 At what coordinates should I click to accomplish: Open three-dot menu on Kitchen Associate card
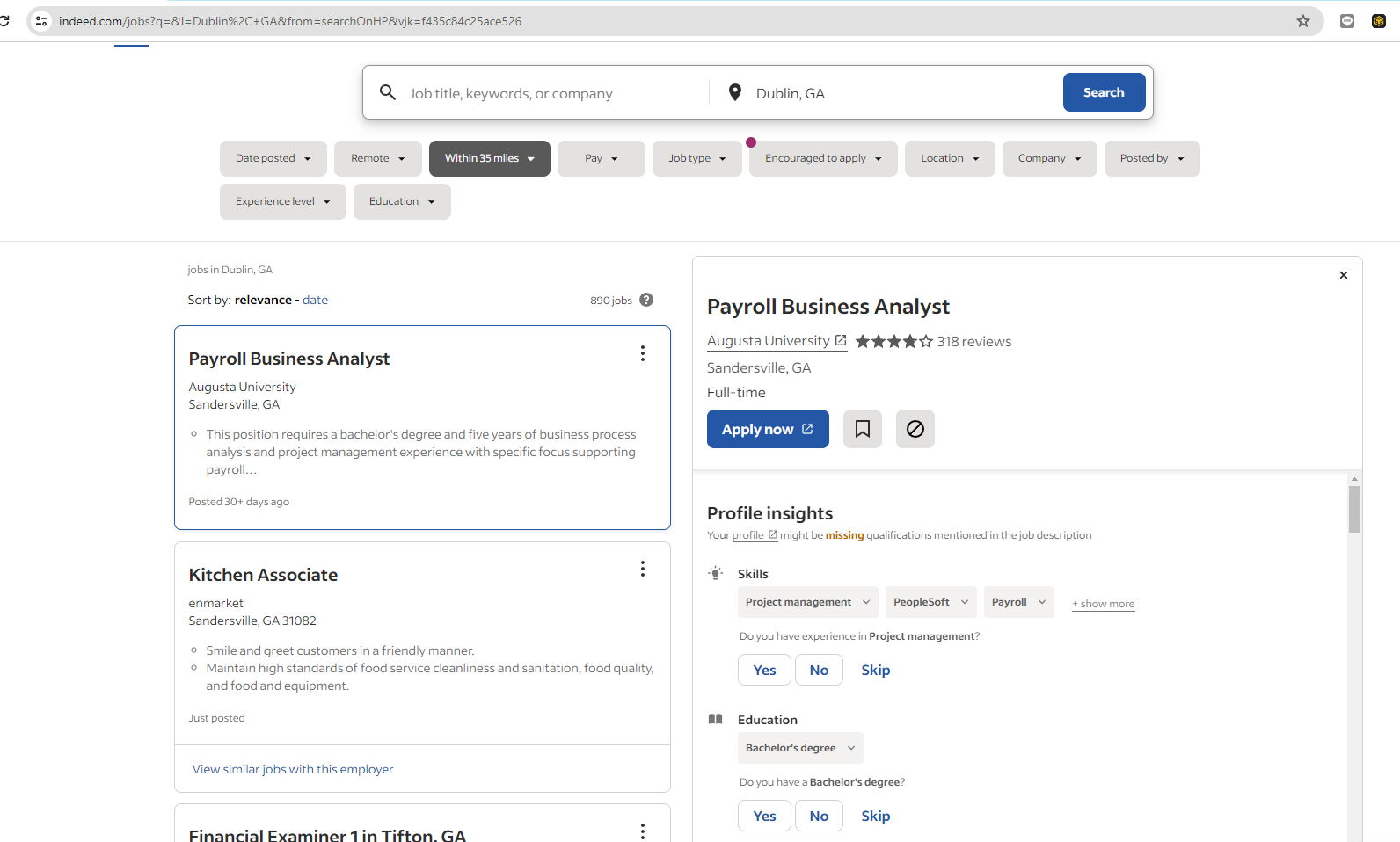point(643,570)
